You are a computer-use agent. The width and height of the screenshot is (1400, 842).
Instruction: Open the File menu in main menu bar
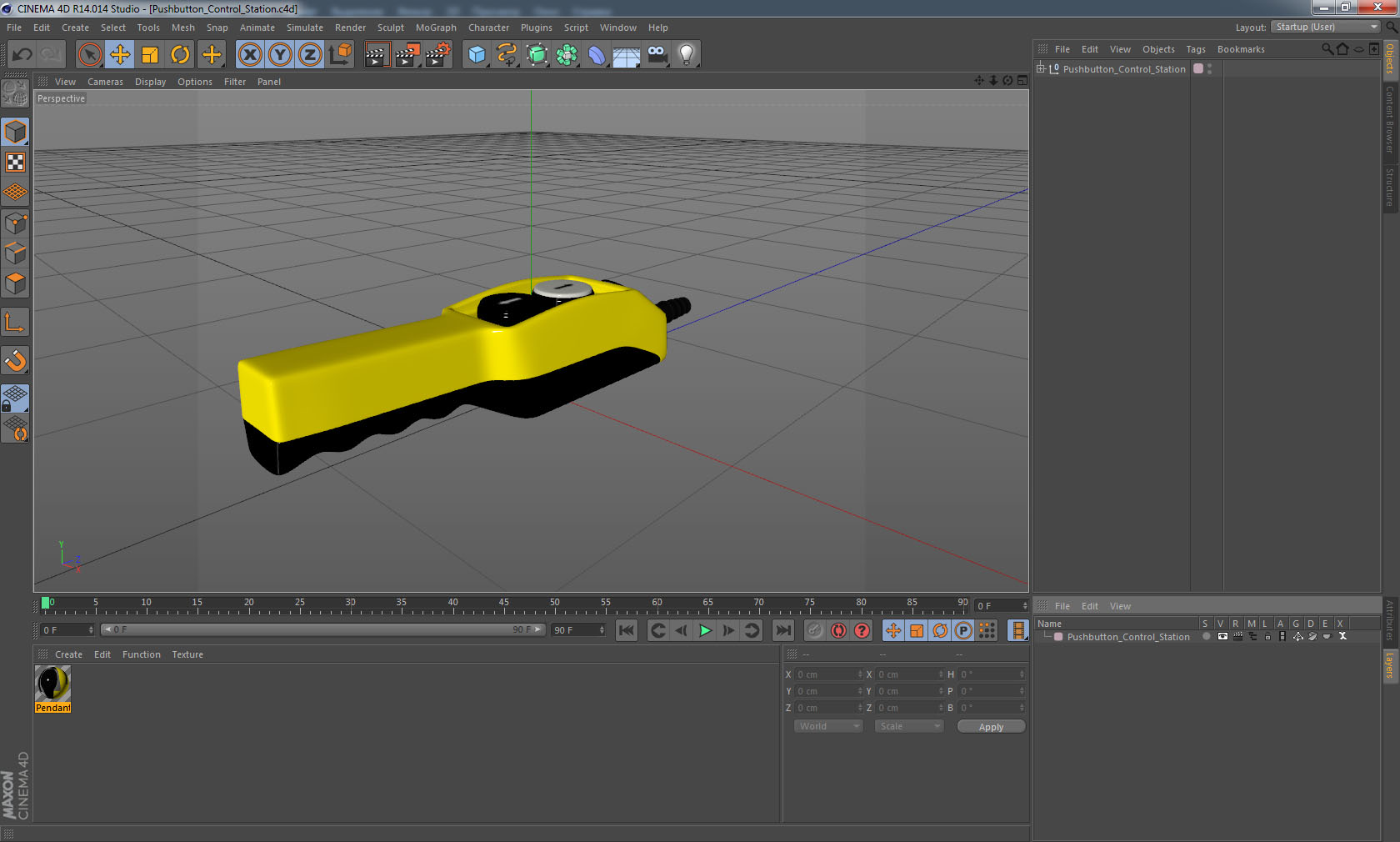point(14,28)
